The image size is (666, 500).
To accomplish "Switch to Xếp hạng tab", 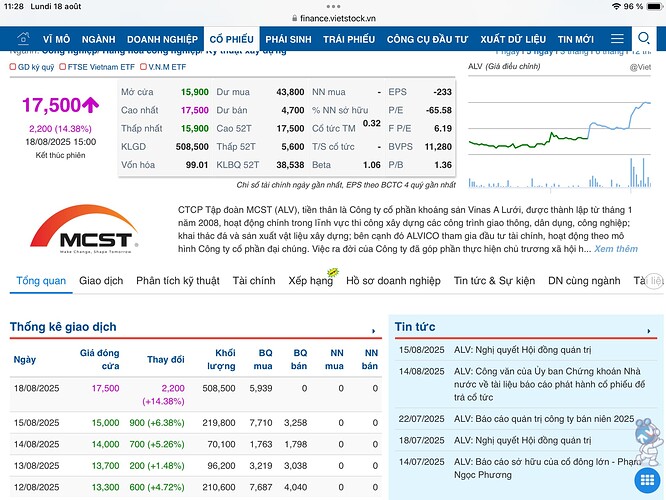I will click(311, 281).
